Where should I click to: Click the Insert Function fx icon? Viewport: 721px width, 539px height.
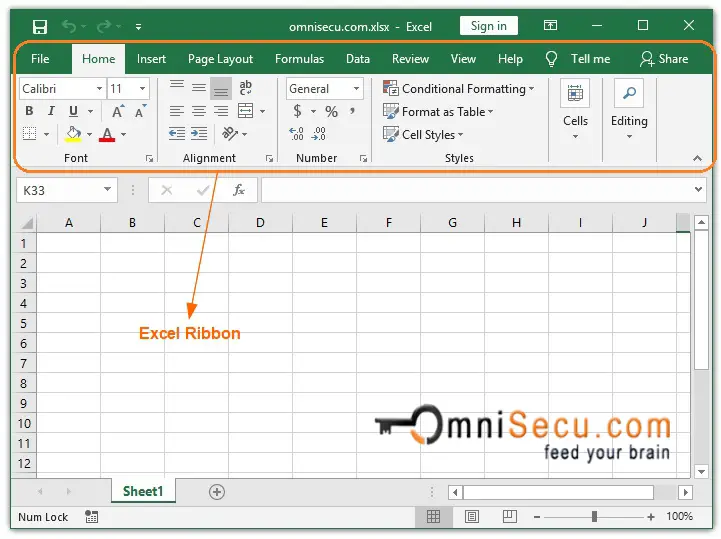point(239,189)
